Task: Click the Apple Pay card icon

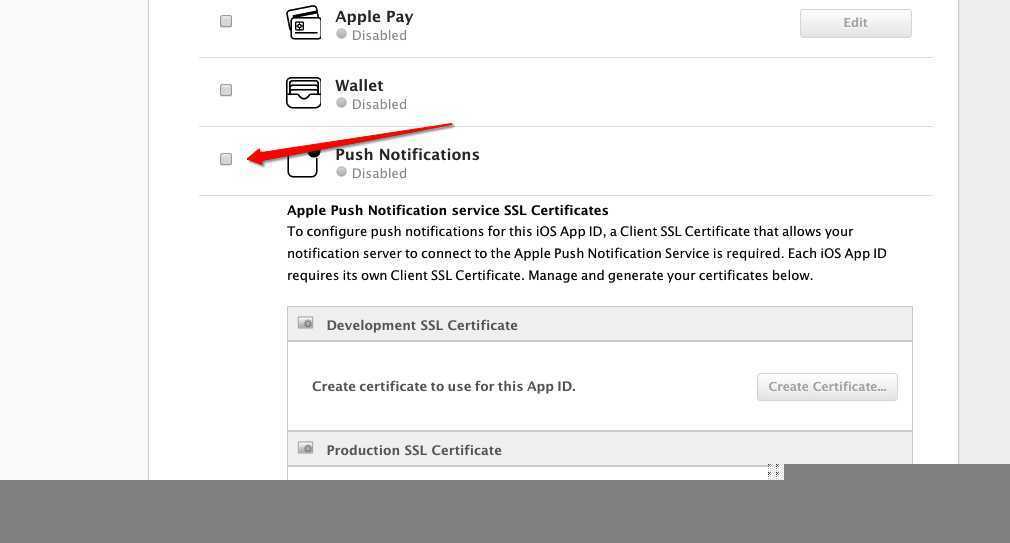Action: [x=303, y=23]
